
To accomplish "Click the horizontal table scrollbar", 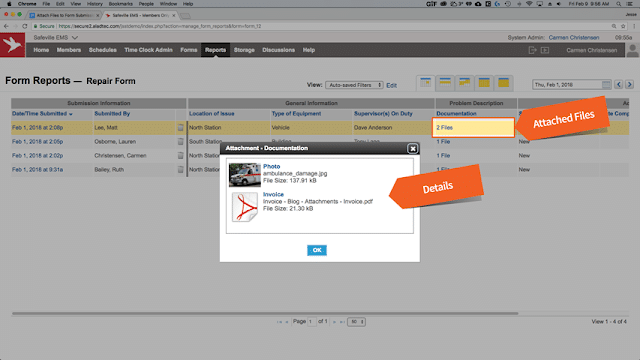I will (x=265, y=313).
